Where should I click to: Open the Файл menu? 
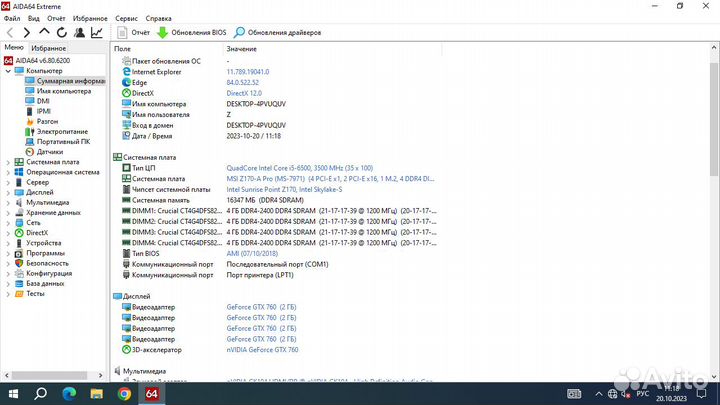pyautogui.click(x=12, y=18)
